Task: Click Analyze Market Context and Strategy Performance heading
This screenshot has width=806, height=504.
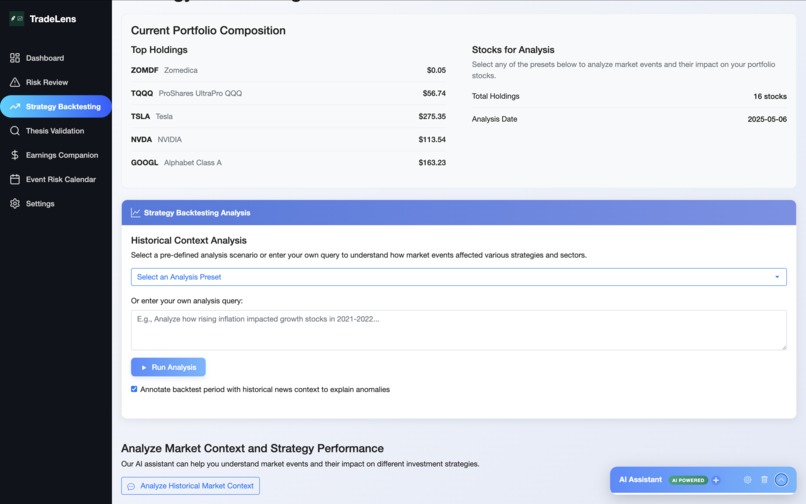Action: [252, 448]
